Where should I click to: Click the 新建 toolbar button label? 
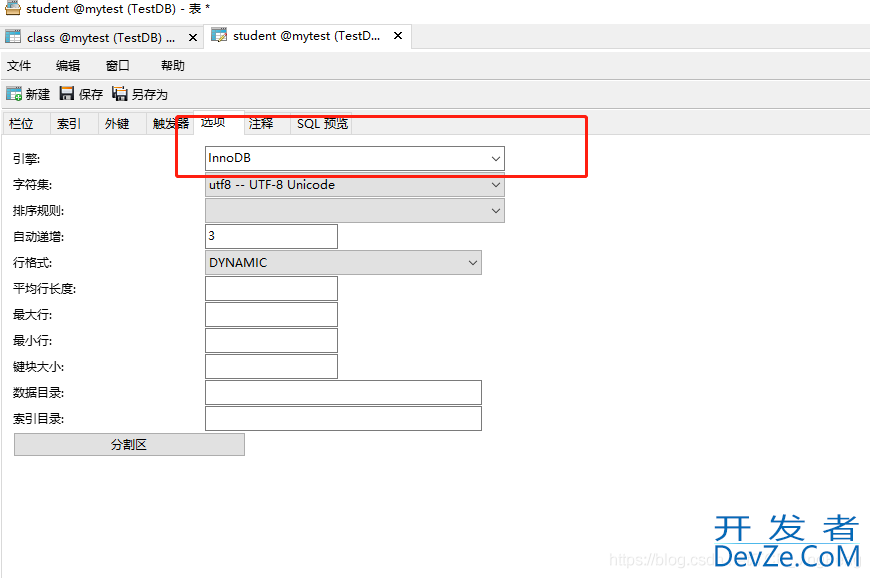38,95
